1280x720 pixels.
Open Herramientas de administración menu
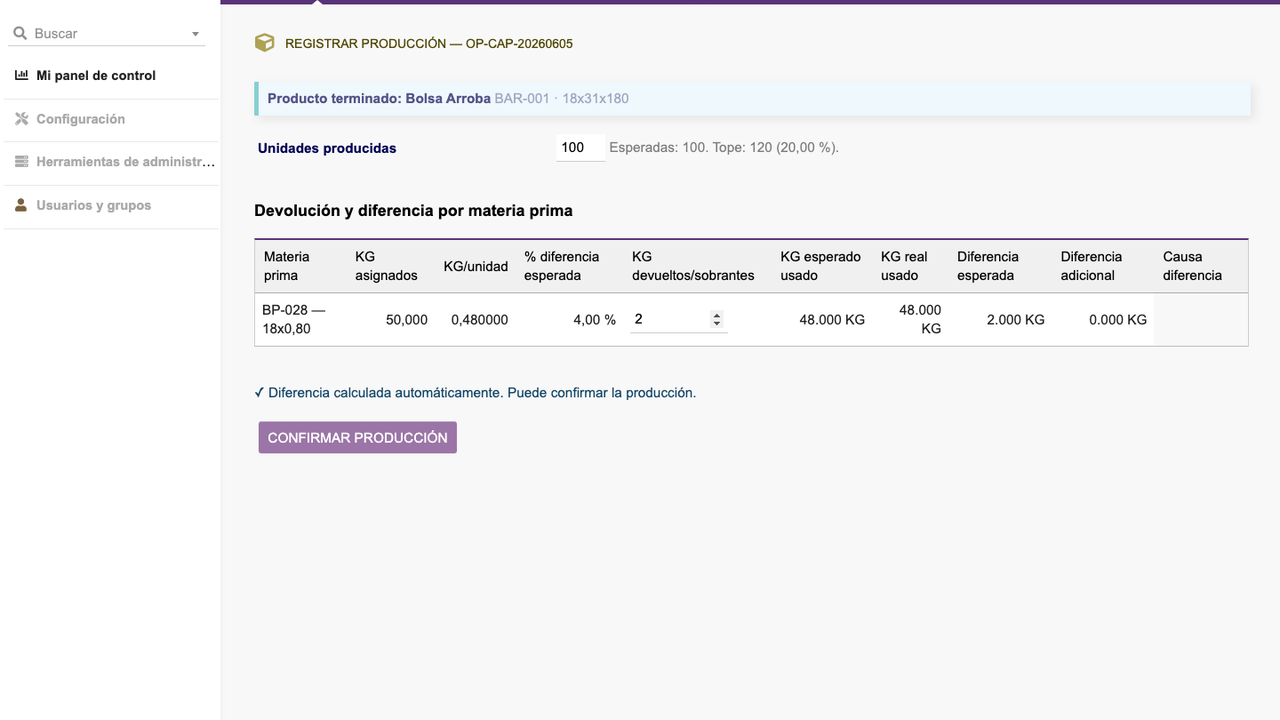[126, 162]
